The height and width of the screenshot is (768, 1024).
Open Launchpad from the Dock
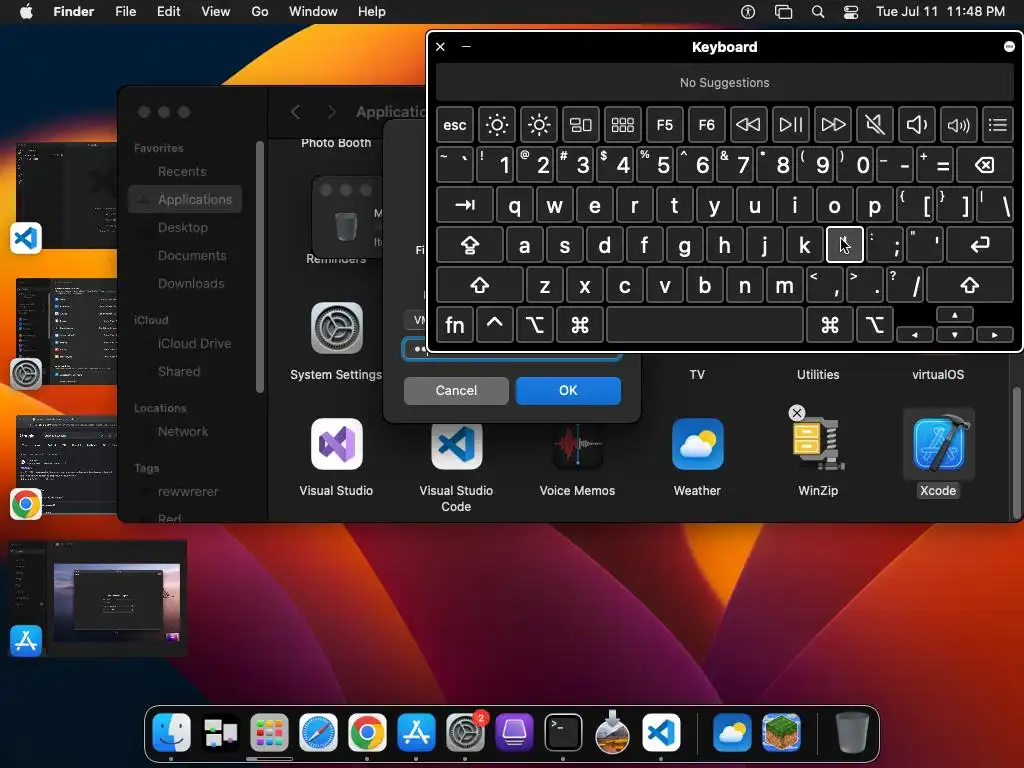tap(269, 733)
